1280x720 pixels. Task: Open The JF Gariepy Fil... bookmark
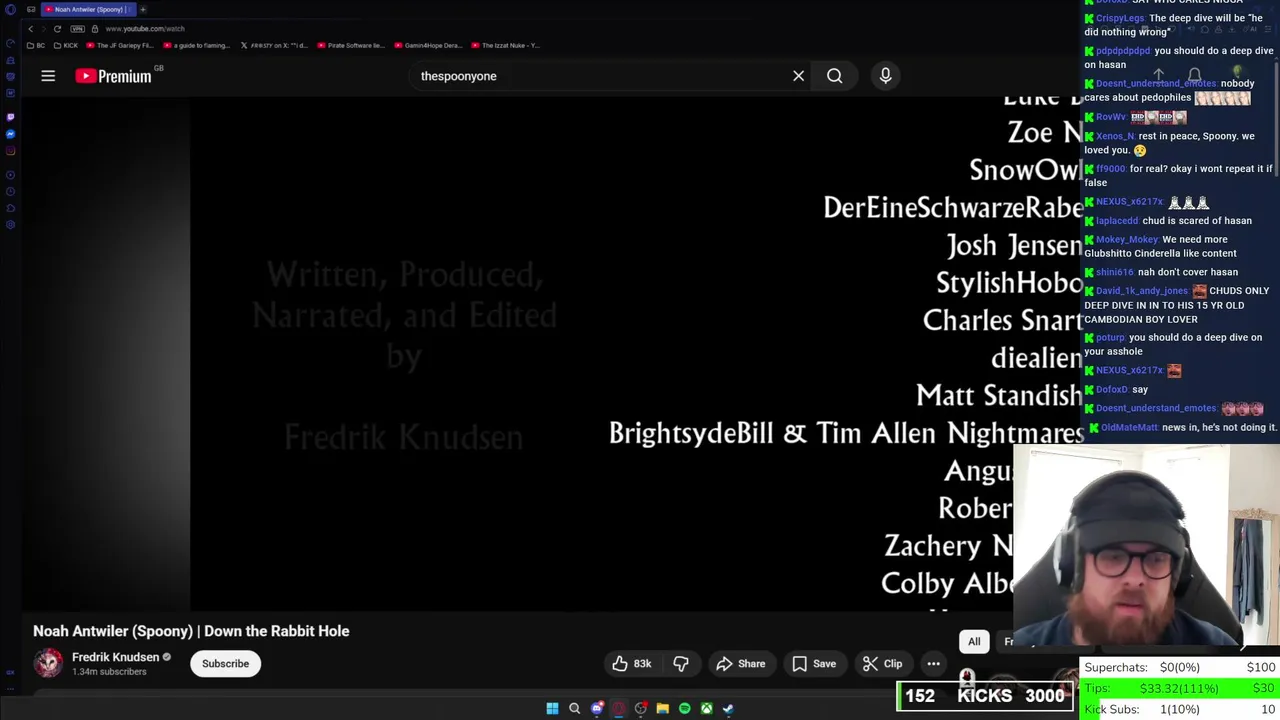pos(120,45)
